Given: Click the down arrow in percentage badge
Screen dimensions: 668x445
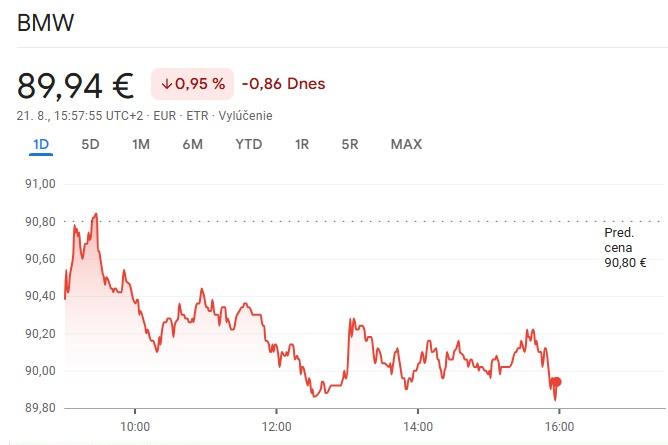Looking at the screenshot, I should pyautogui.click(x=166, y=84).
